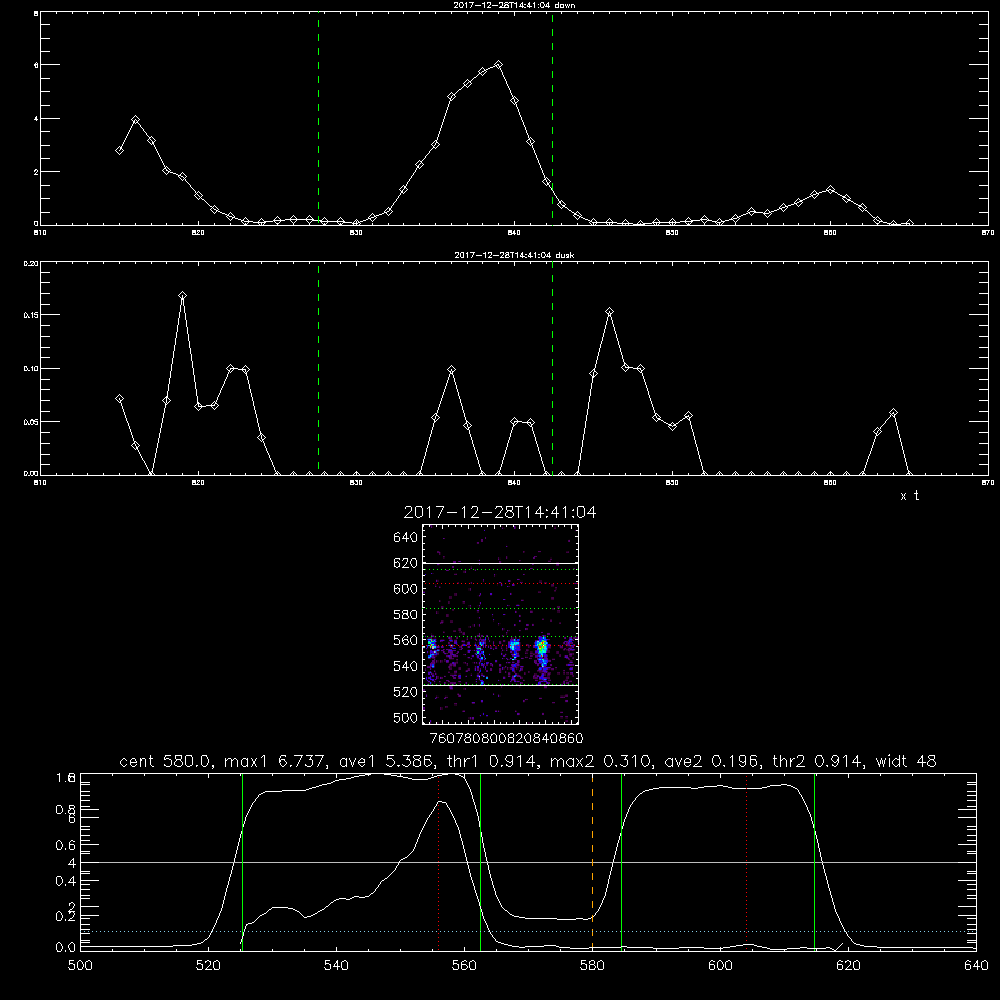Viewport: 1000px width, 1000px height.
Task: Click heatmap y-axis label 580
Action: coord(406,614)
